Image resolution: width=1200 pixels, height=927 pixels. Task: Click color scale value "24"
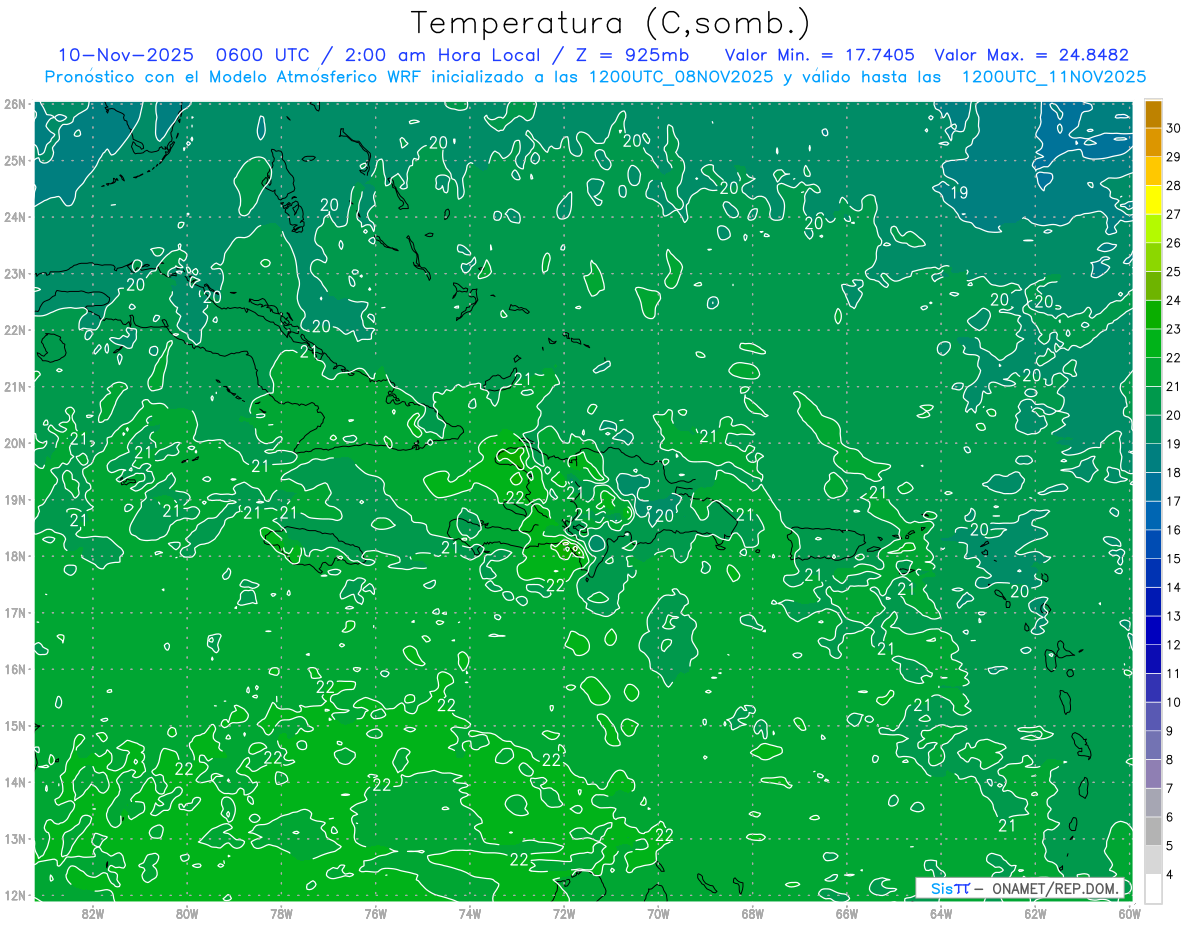pos(1174,300)
